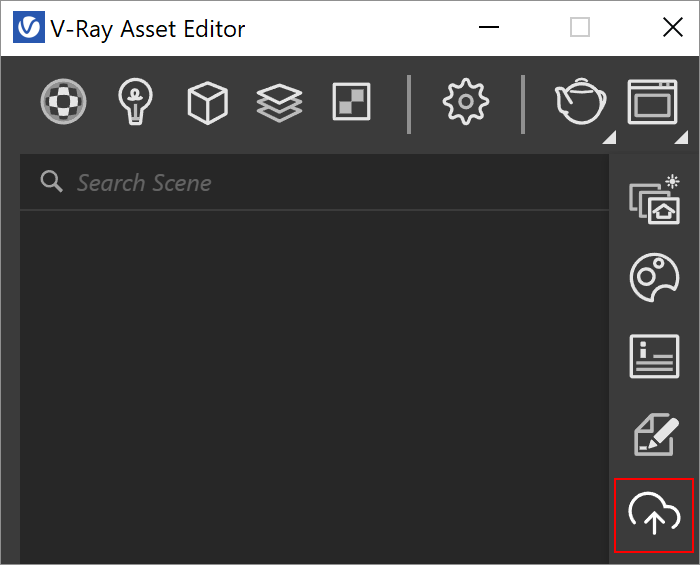
Task: Open the color palette icon in sidebar
Action: [654, 277]
